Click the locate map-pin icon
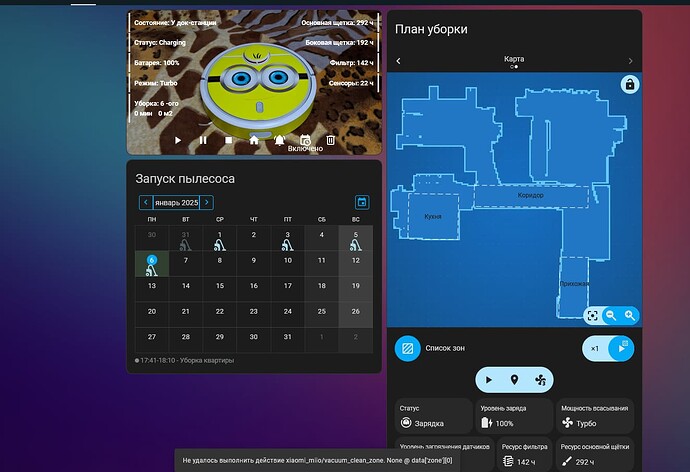Screen dimensions: 690x472 pyautogui.click(x=514, y=380)
